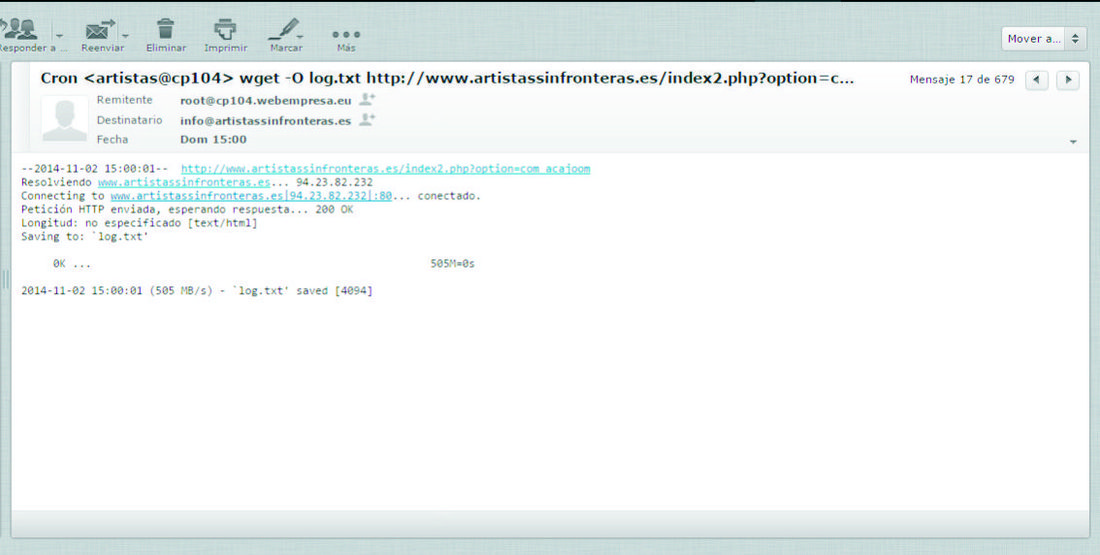Open the Mover a... dropdown
The height and width of the screenshot is (555, 1100).
(x=1043, y=39)
